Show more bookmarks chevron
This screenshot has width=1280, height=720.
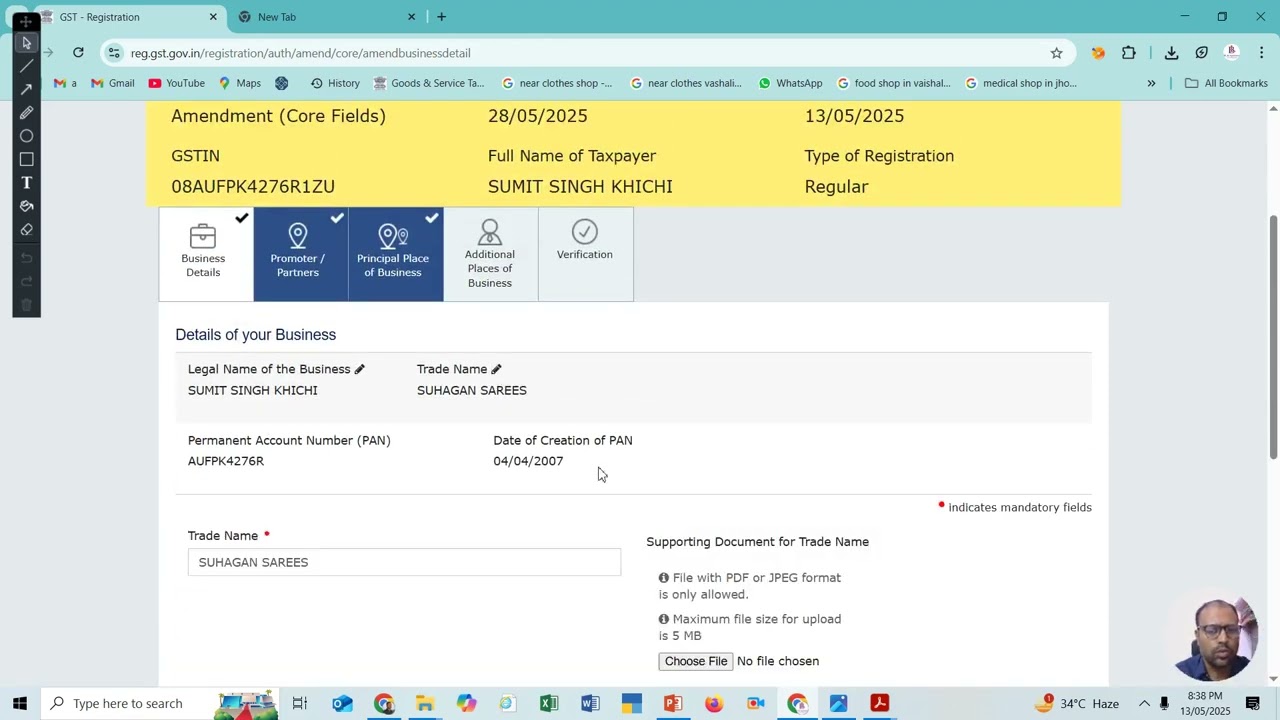[1151, 83]
